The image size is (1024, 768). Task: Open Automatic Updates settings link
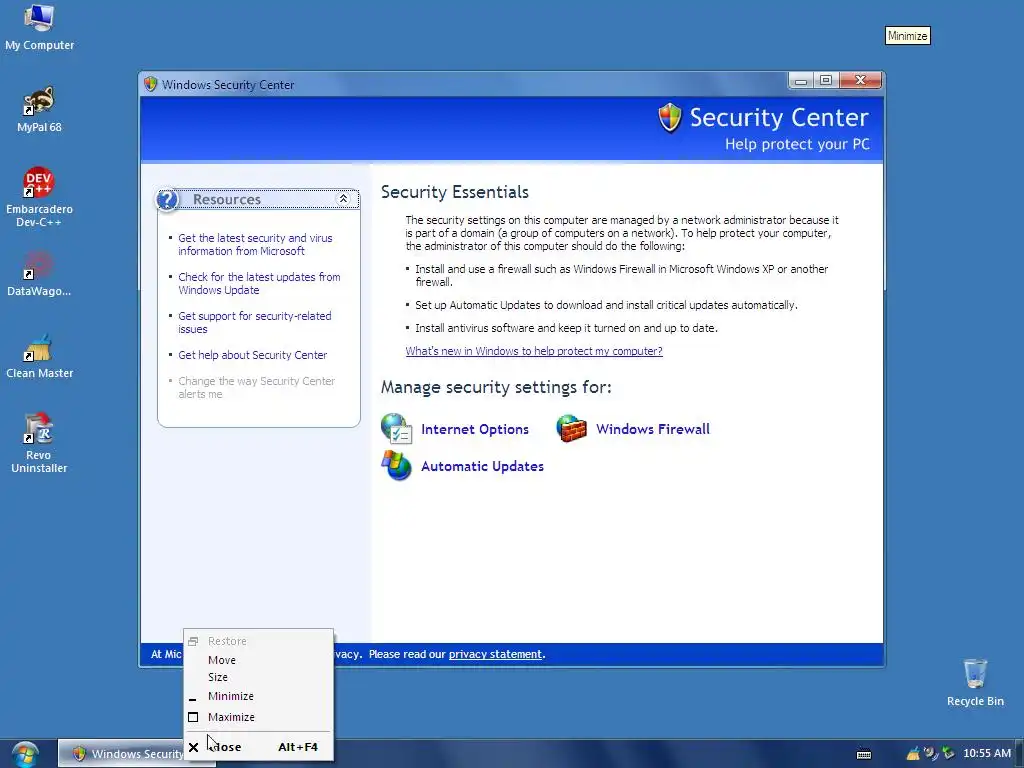pos(482,466)
